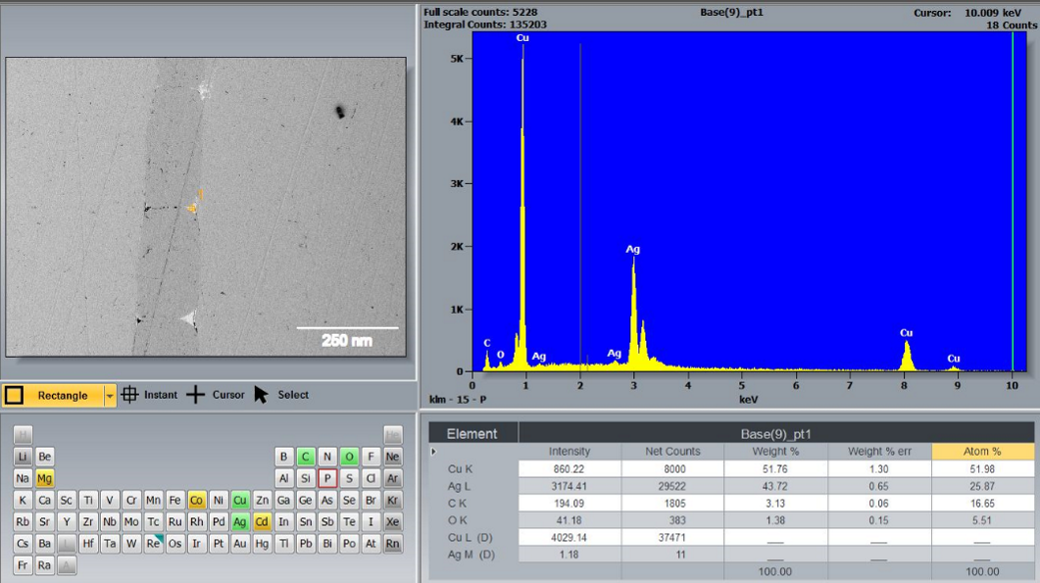Select Zinc (Zn) in periodic table
1040x583 pixels.
click(262, 501)
